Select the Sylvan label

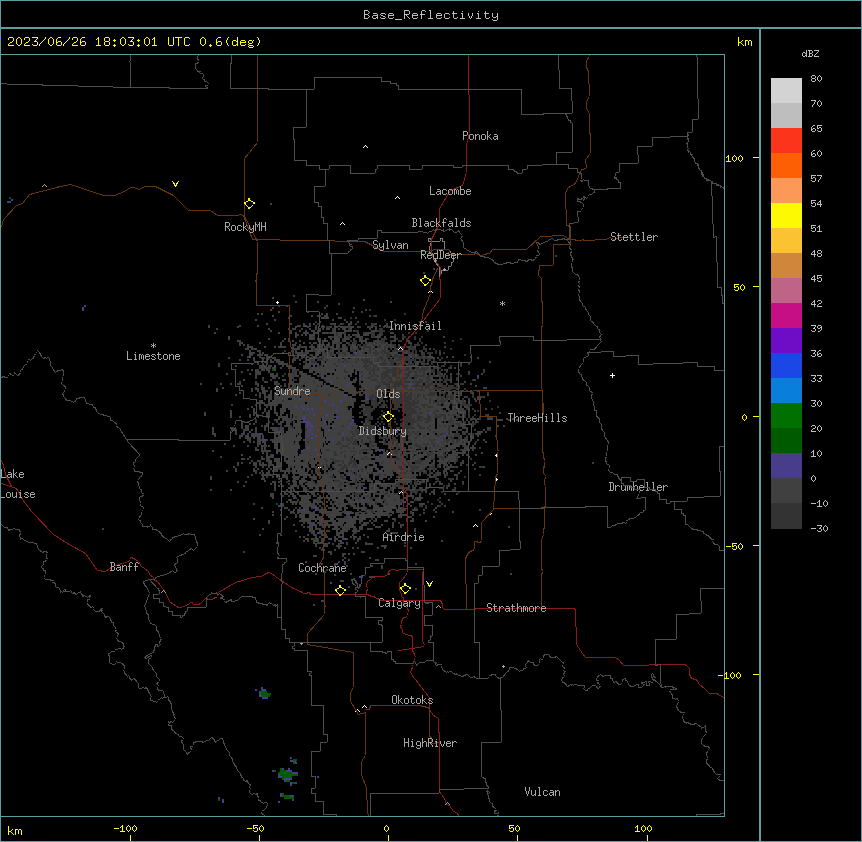[390, 245]
